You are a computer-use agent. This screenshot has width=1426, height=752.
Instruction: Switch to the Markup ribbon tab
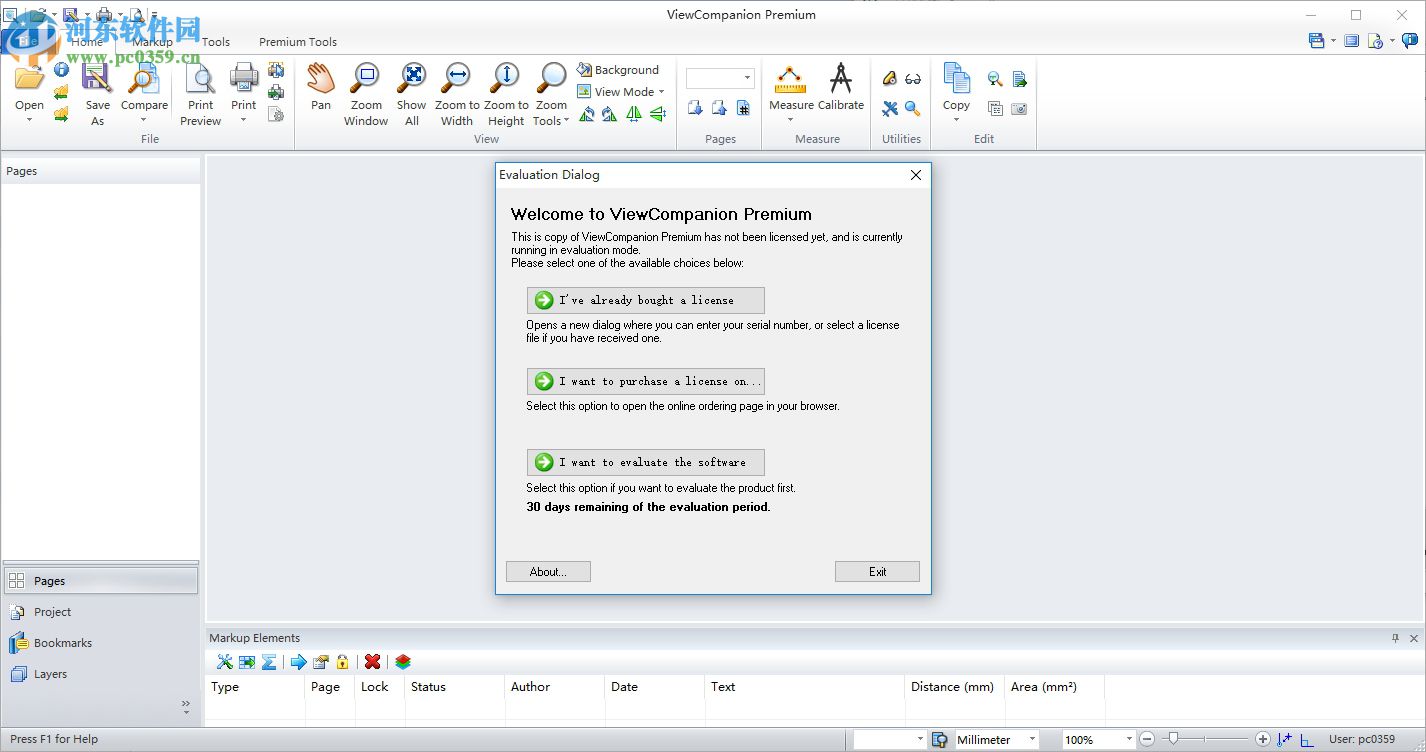click(153, 42)
